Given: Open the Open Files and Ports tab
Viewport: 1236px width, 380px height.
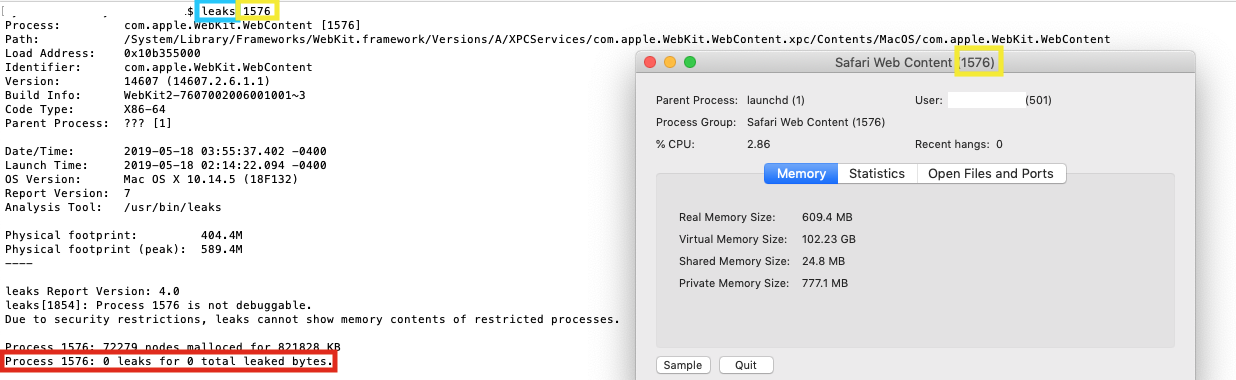Looking at the screenshot, I should pyautogui.click(x=991, y=173).
